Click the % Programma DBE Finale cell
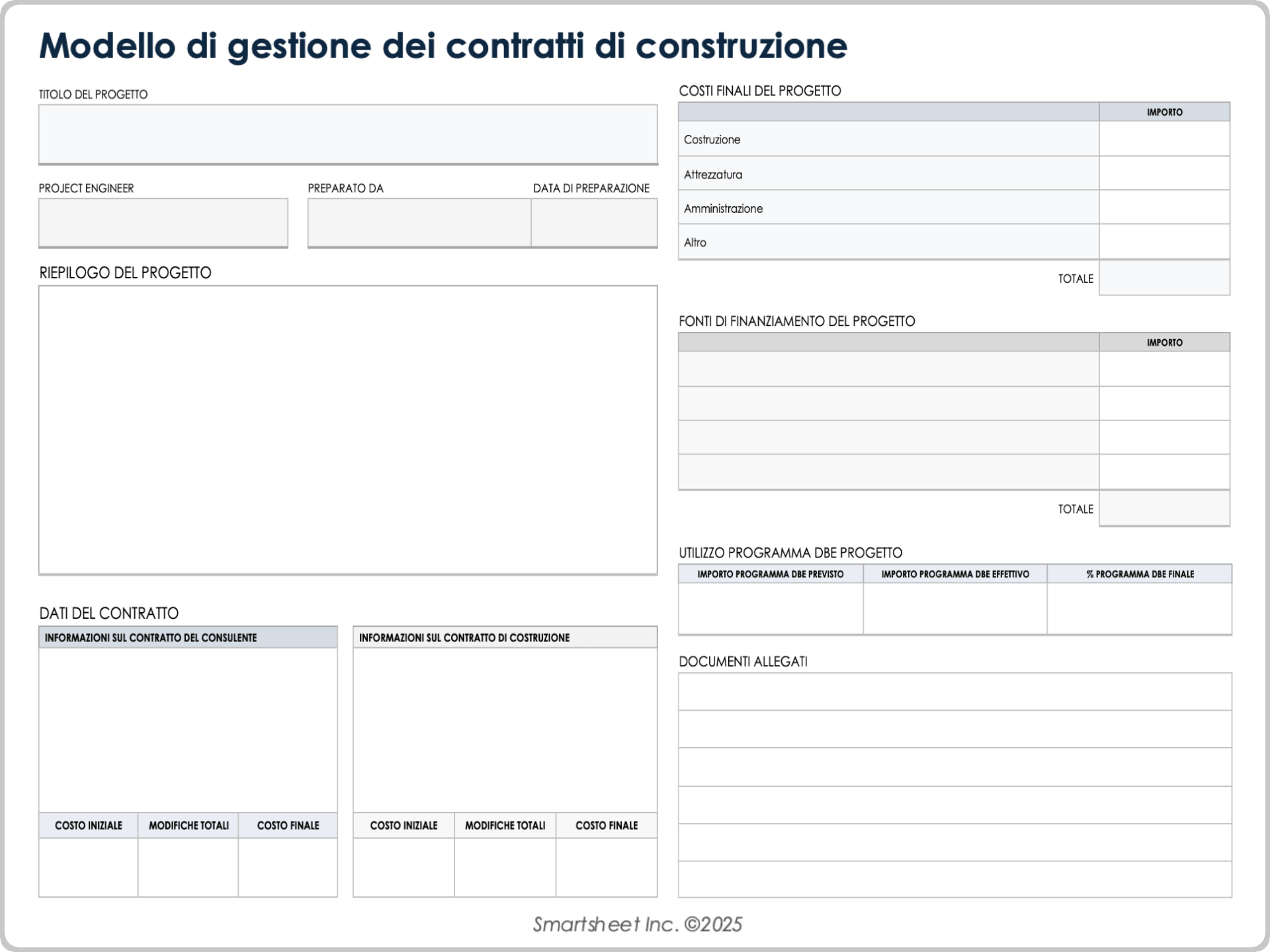Image resolution: width=1270 pixels, height=952 pixels. tap(1139, 608)
